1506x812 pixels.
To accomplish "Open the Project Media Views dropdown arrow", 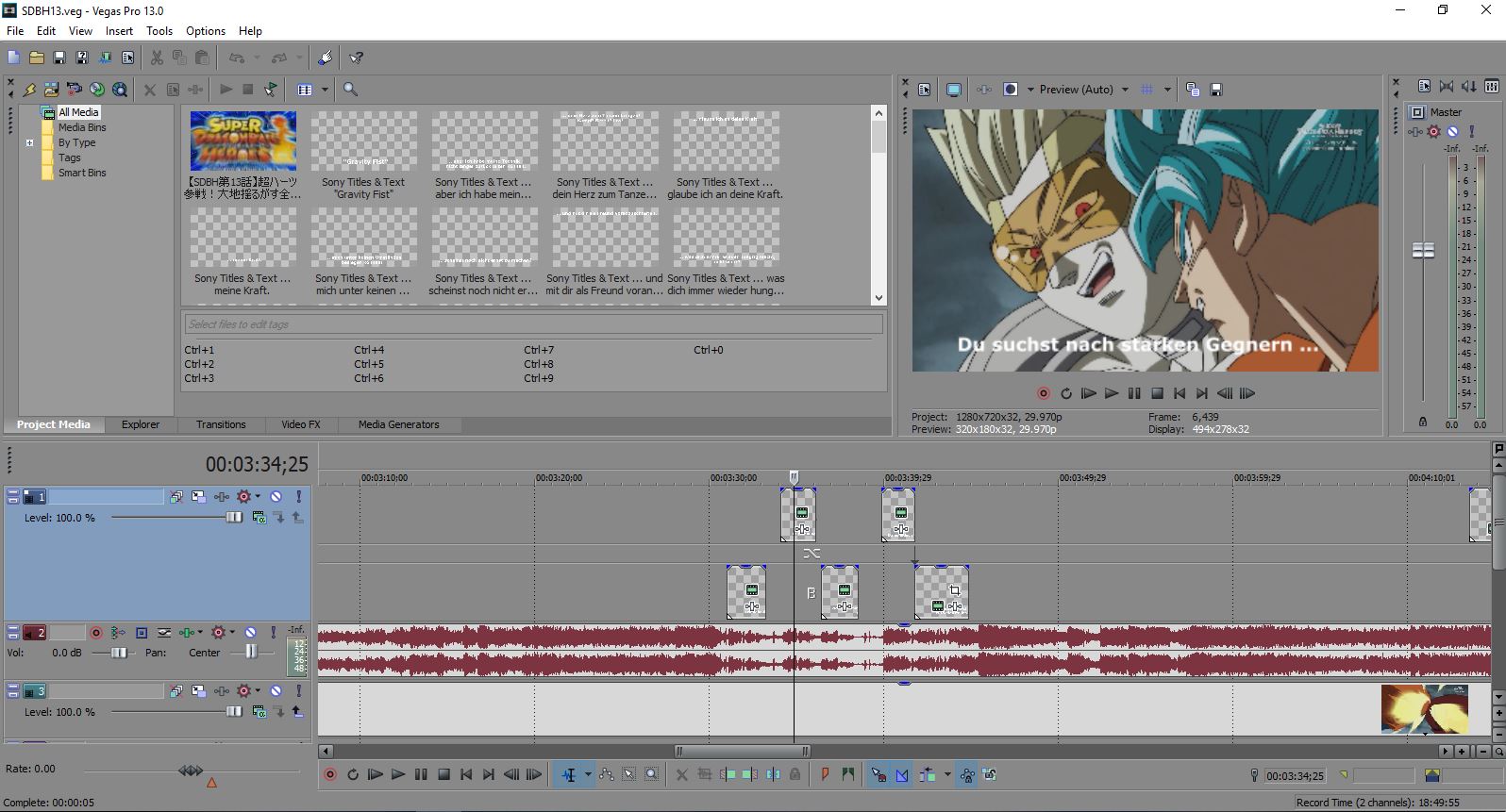I will click(325, 90).
